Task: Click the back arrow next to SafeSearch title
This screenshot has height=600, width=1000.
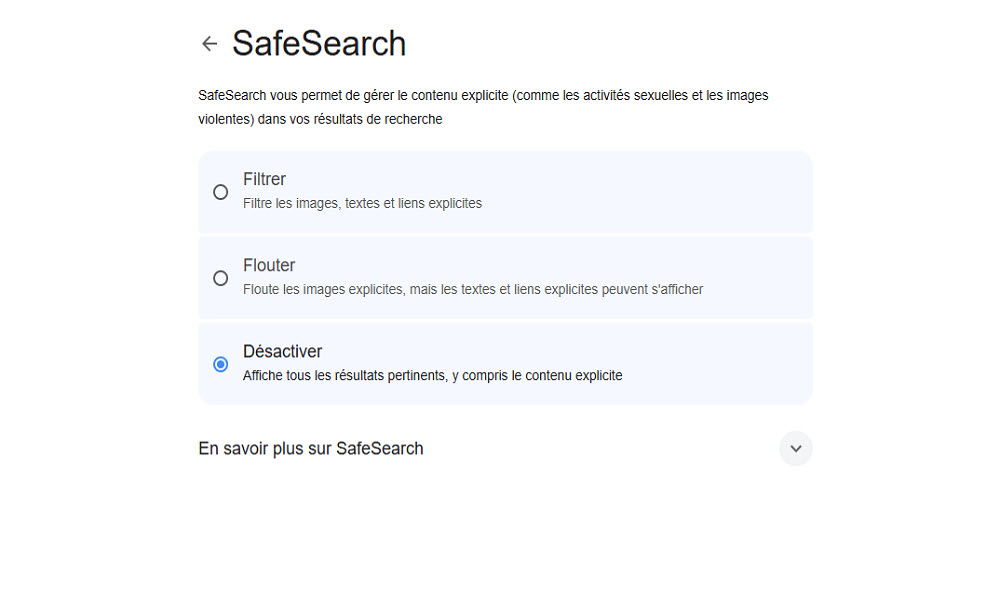Action: 210,43
